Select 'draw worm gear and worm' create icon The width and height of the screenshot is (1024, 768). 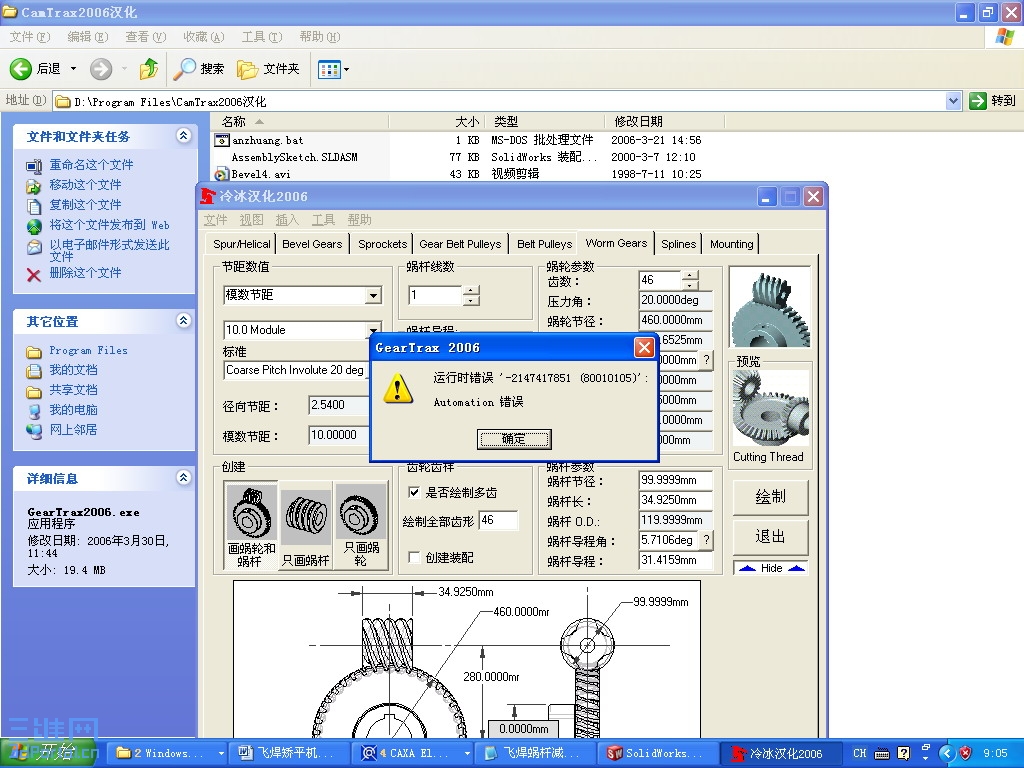coord(251,526)
